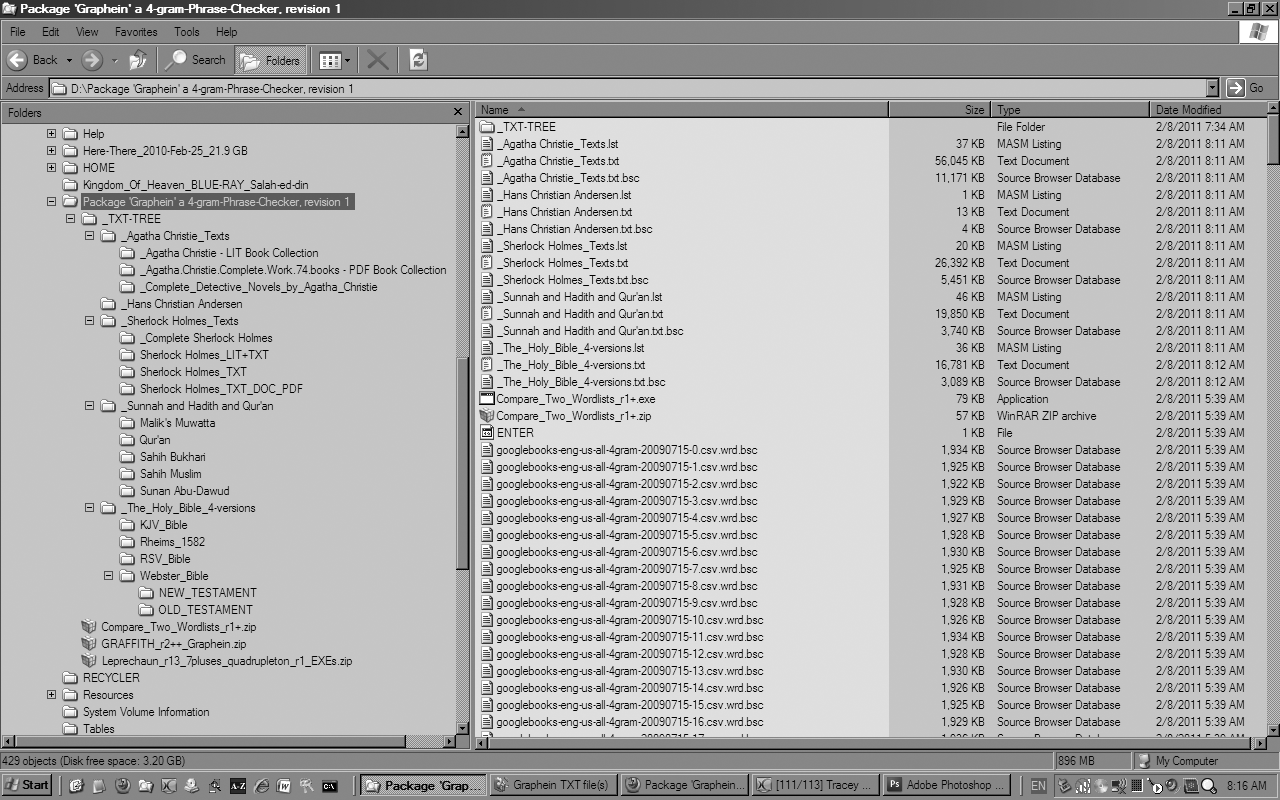Click the Go button next to address bar

click(1246, 88)
